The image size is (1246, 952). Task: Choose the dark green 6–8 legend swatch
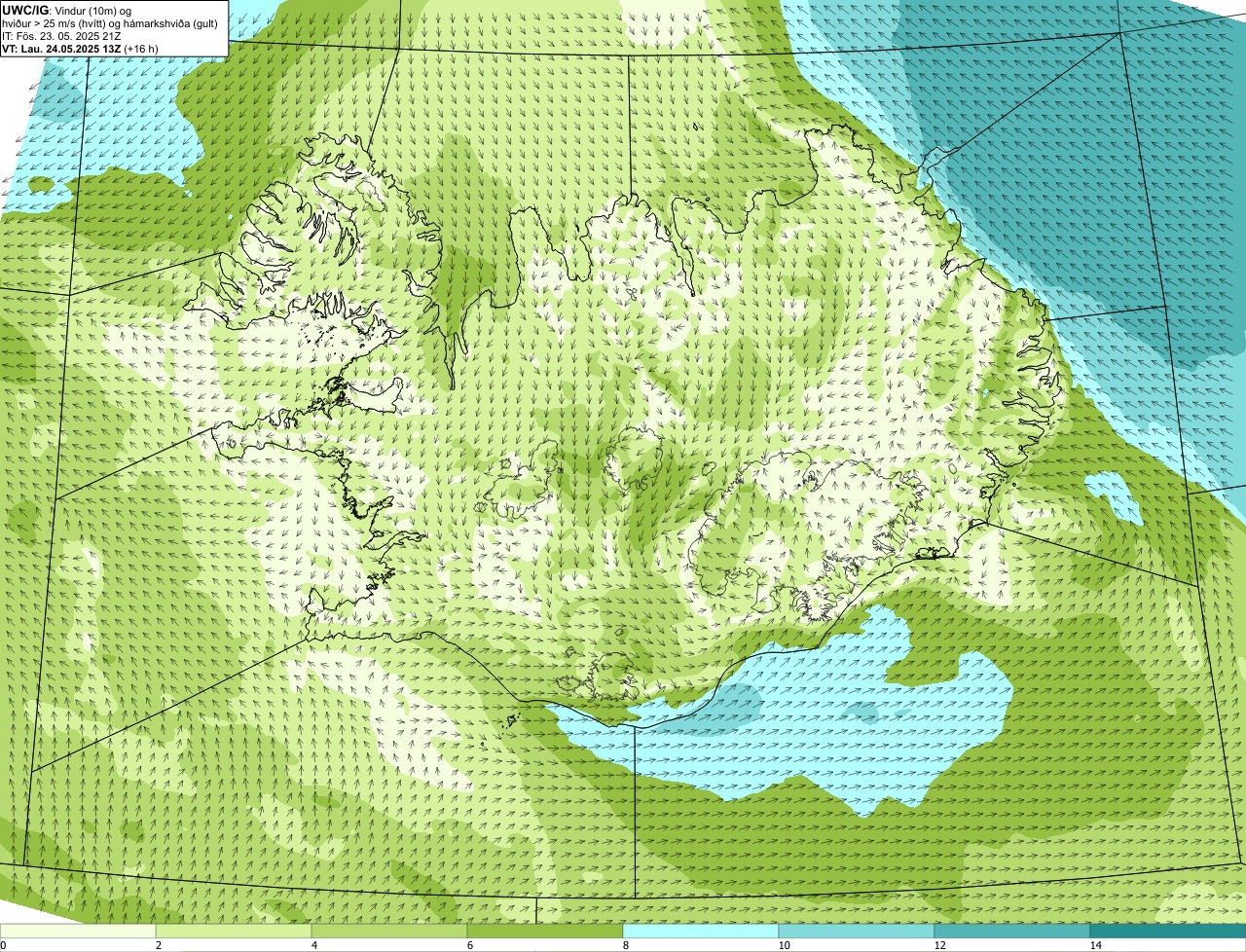click(x=545, y=931)
